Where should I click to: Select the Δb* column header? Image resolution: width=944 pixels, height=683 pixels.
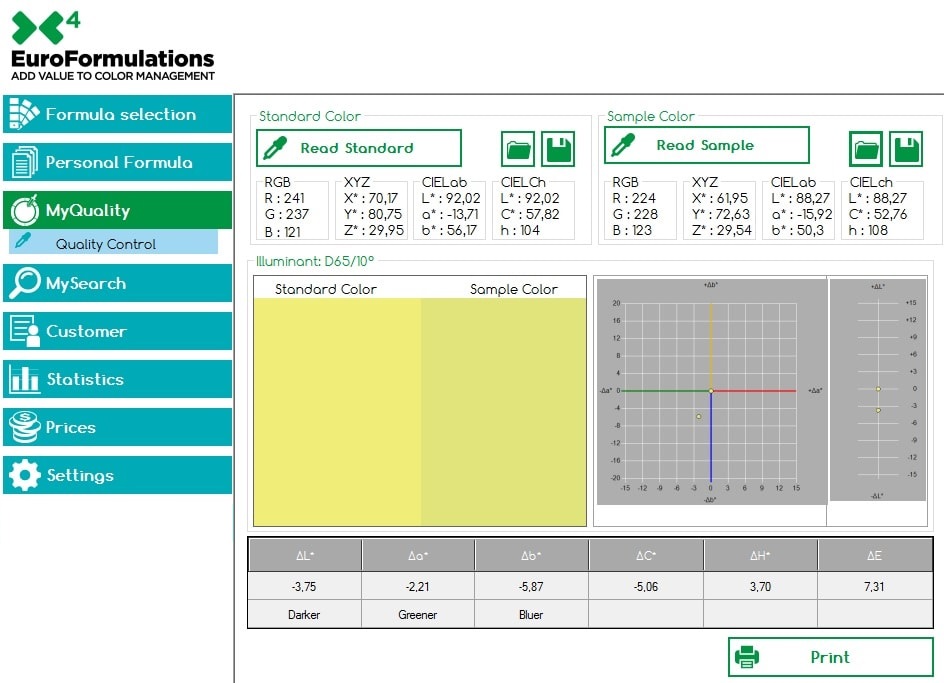[532, 555]
